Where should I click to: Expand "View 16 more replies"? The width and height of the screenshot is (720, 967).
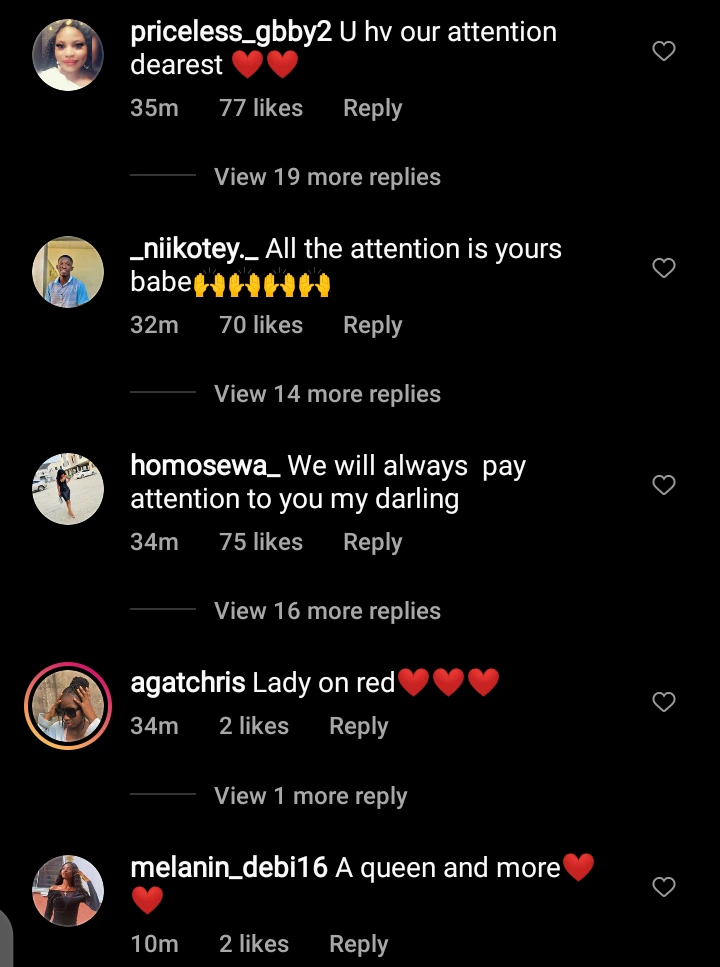click(x=328, y=611)
